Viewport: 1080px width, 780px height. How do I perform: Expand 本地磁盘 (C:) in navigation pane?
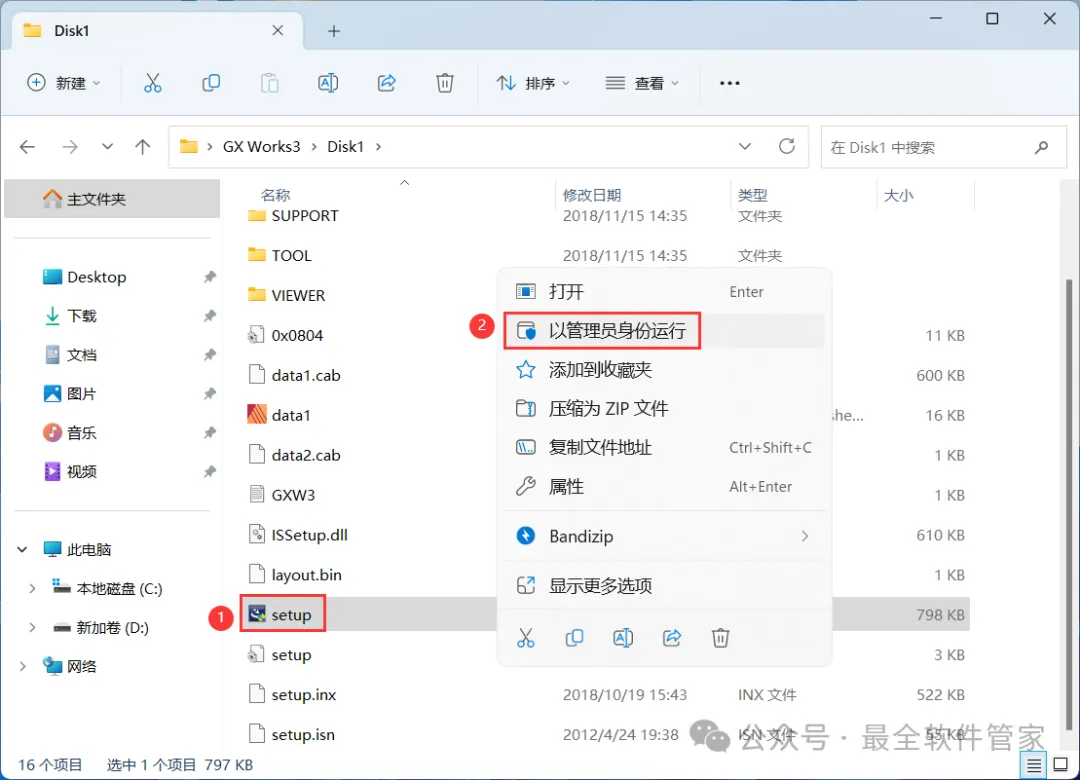point(32,588)
